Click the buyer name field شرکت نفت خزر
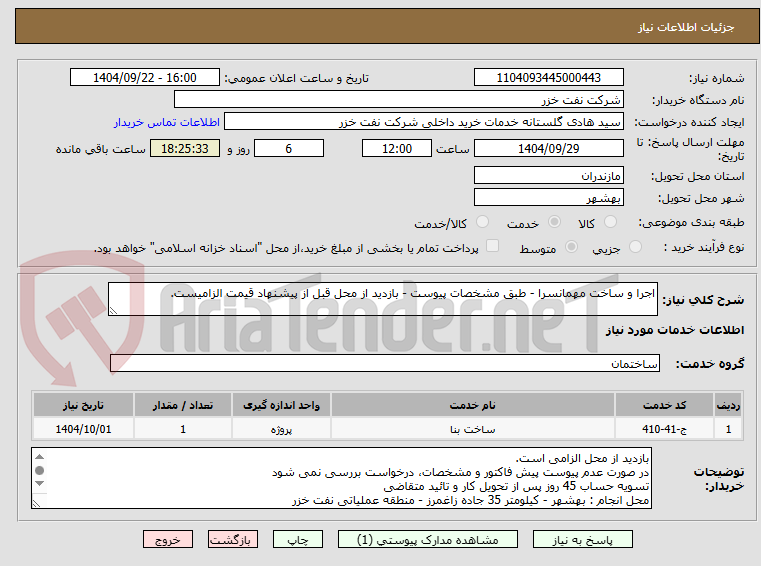 (398, 100)
